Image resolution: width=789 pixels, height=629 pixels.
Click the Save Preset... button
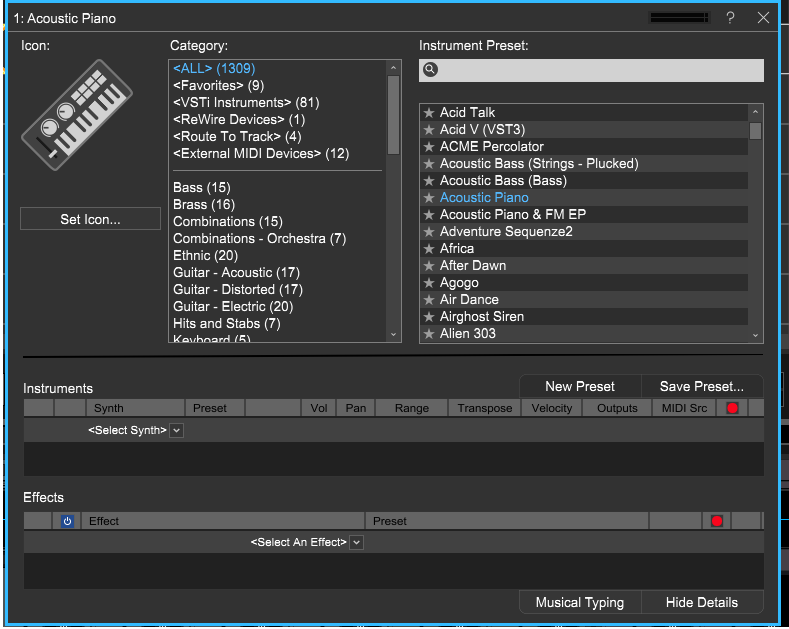[x=701, y=386]
